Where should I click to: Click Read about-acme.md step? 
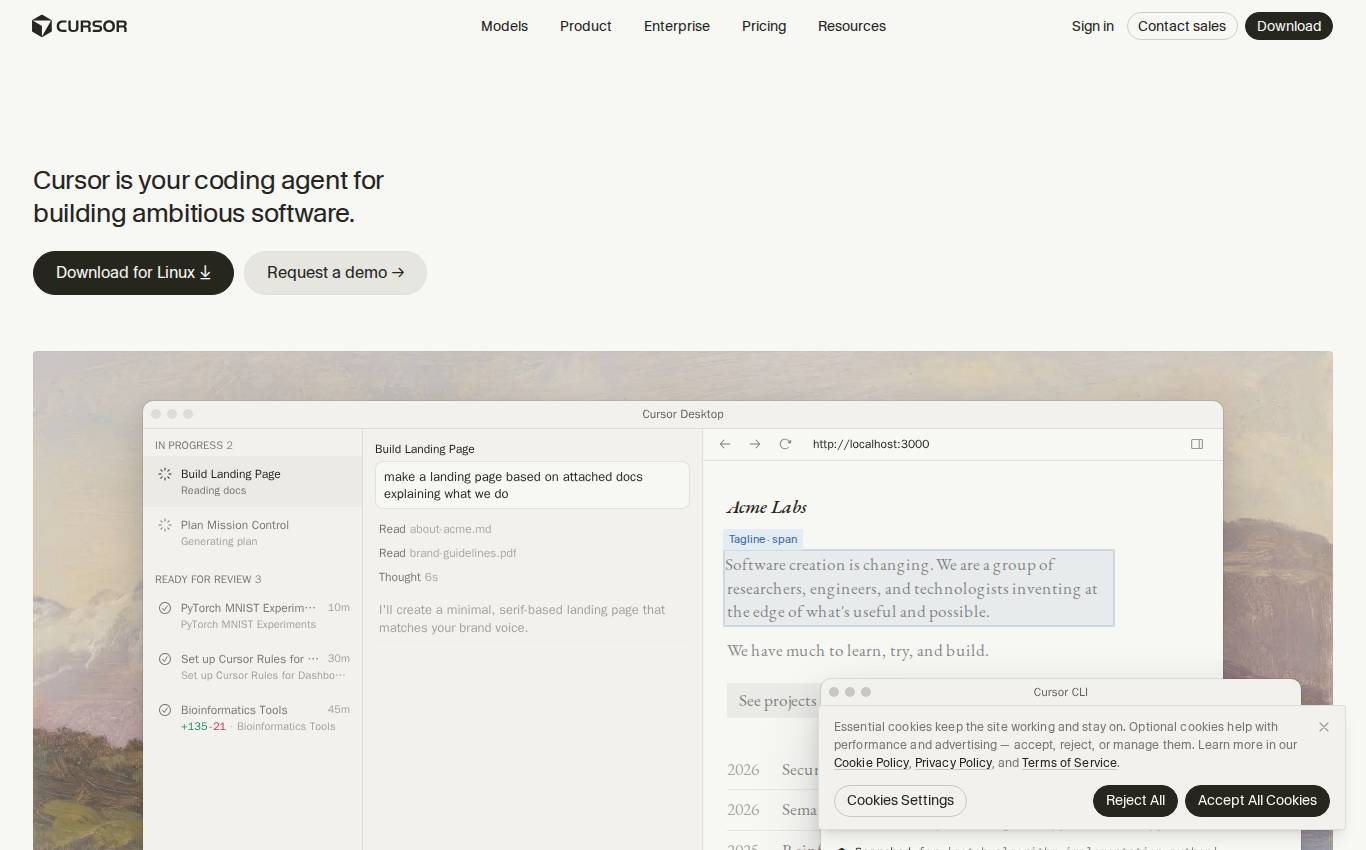[x=435, y=529]
